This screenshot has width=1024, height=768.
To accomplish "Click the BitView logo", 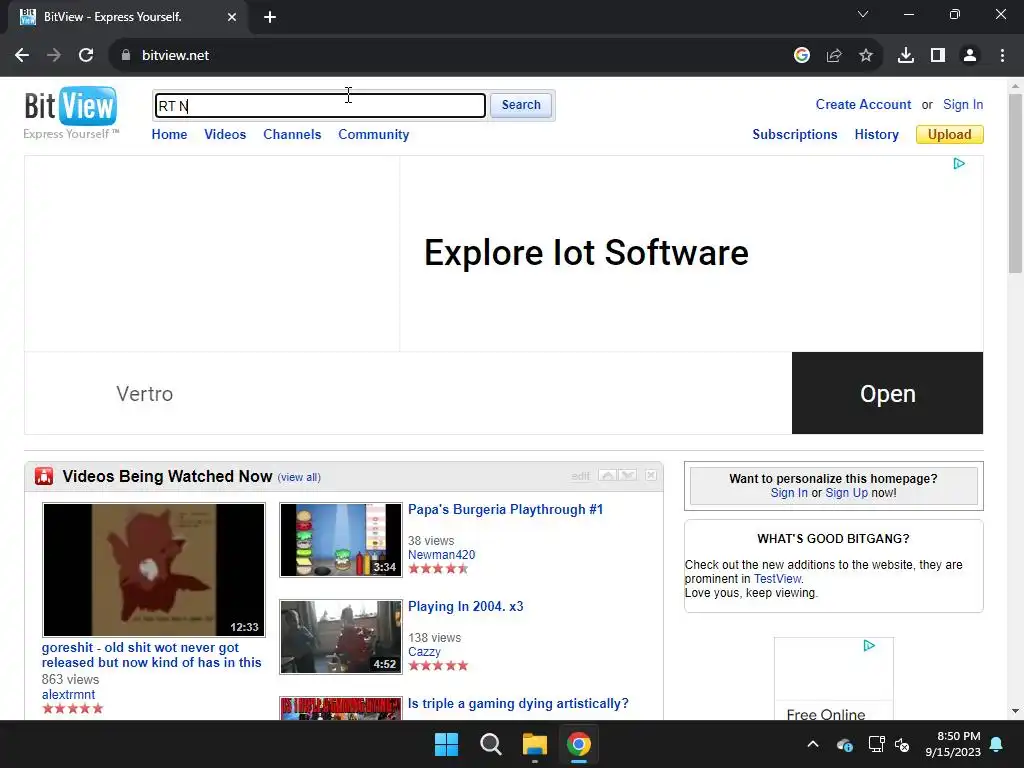I will 71,112.
